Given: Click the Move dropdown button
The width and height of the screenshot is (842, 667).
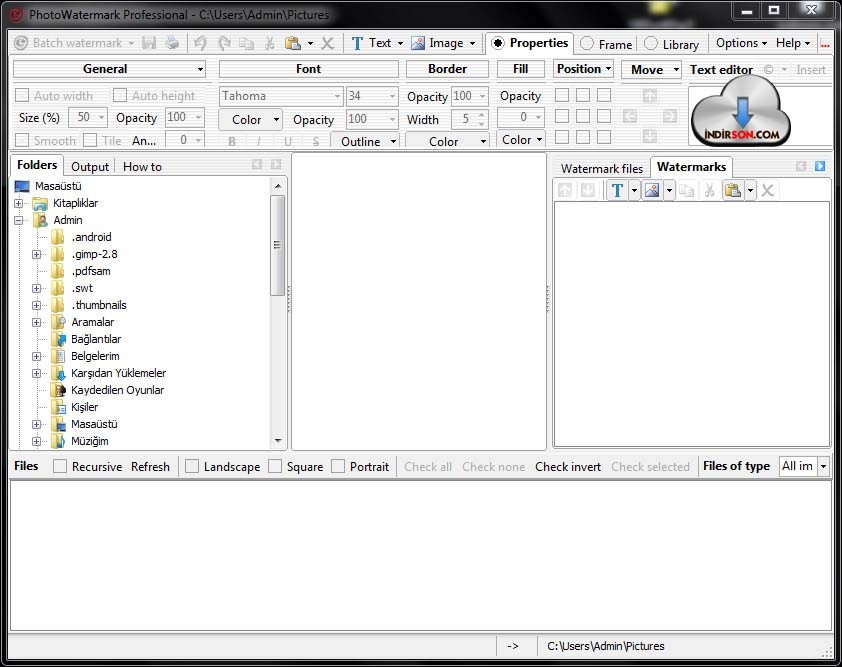Looking at the screenshot, I should point(651,69).
